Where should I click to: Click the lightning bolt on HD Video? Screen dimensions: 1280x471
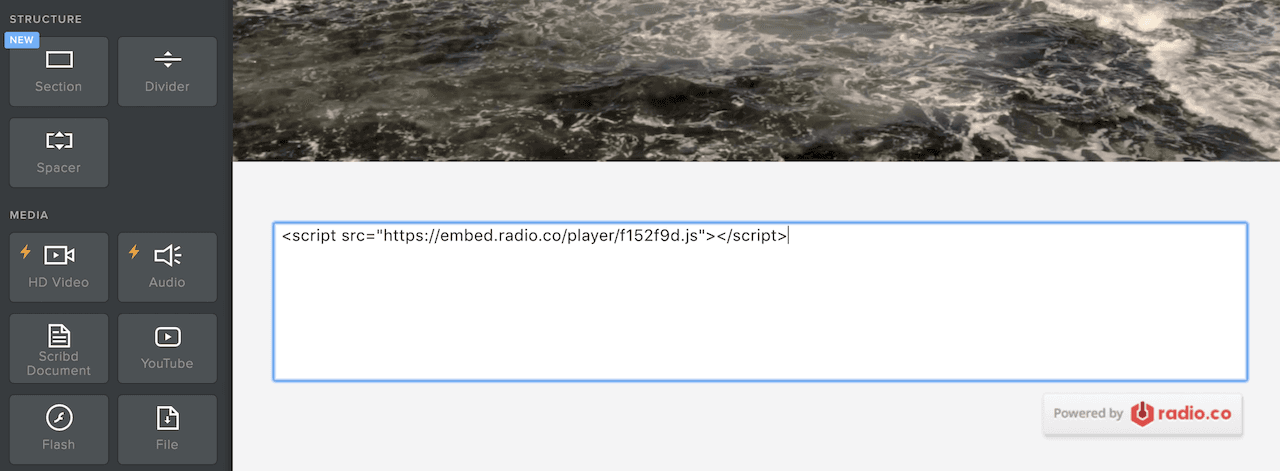click(x=26, y=252)
